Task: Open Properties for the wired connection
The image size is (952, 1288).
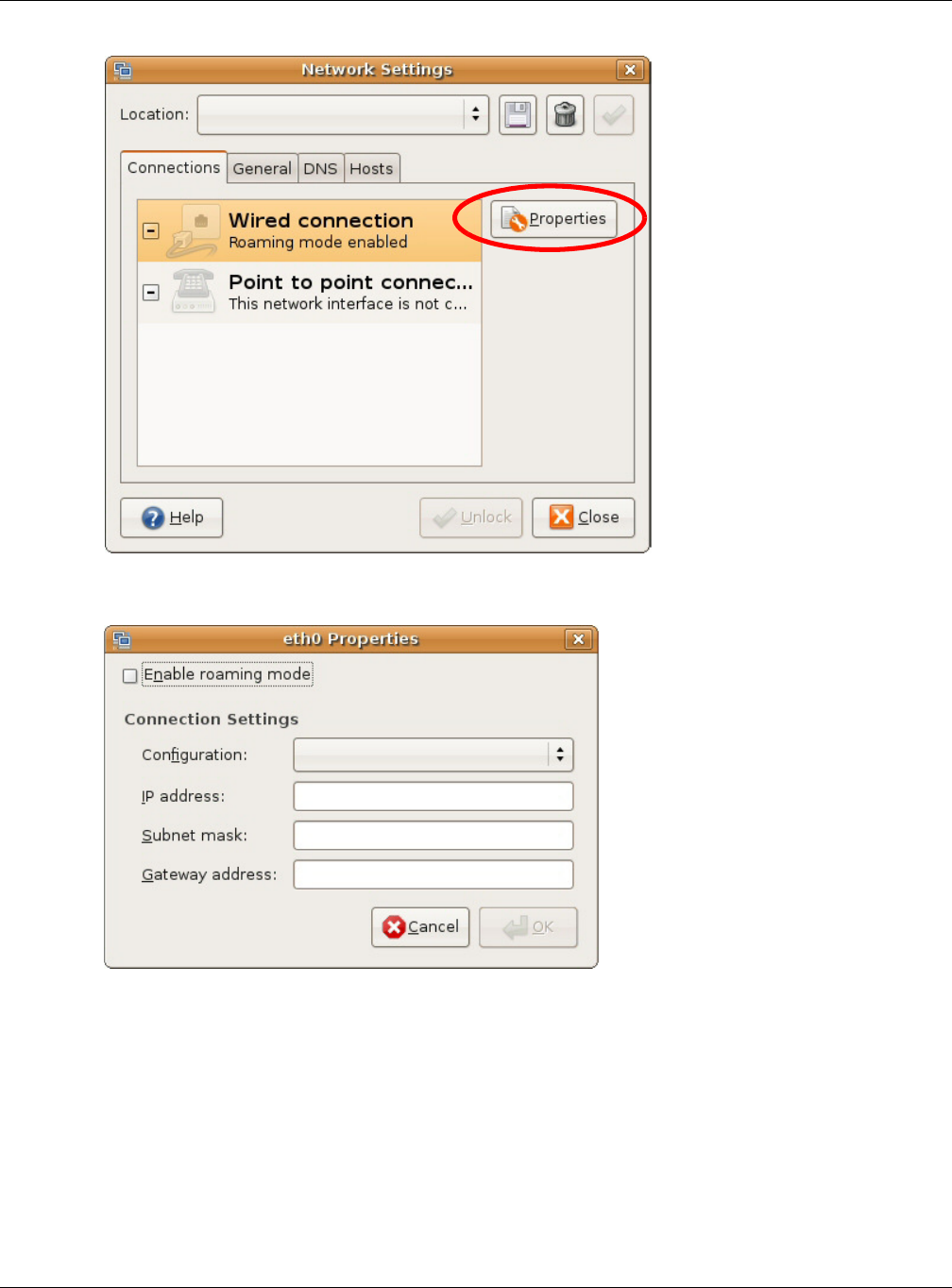Action: click(553, 219)
